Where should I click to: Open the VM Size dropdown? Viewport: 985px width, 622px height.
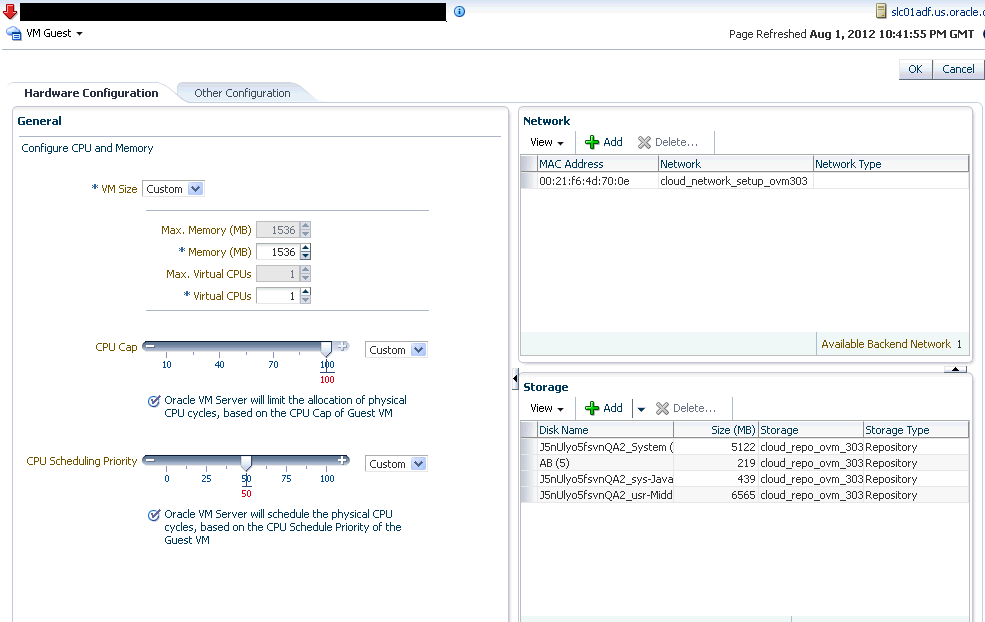173,189
